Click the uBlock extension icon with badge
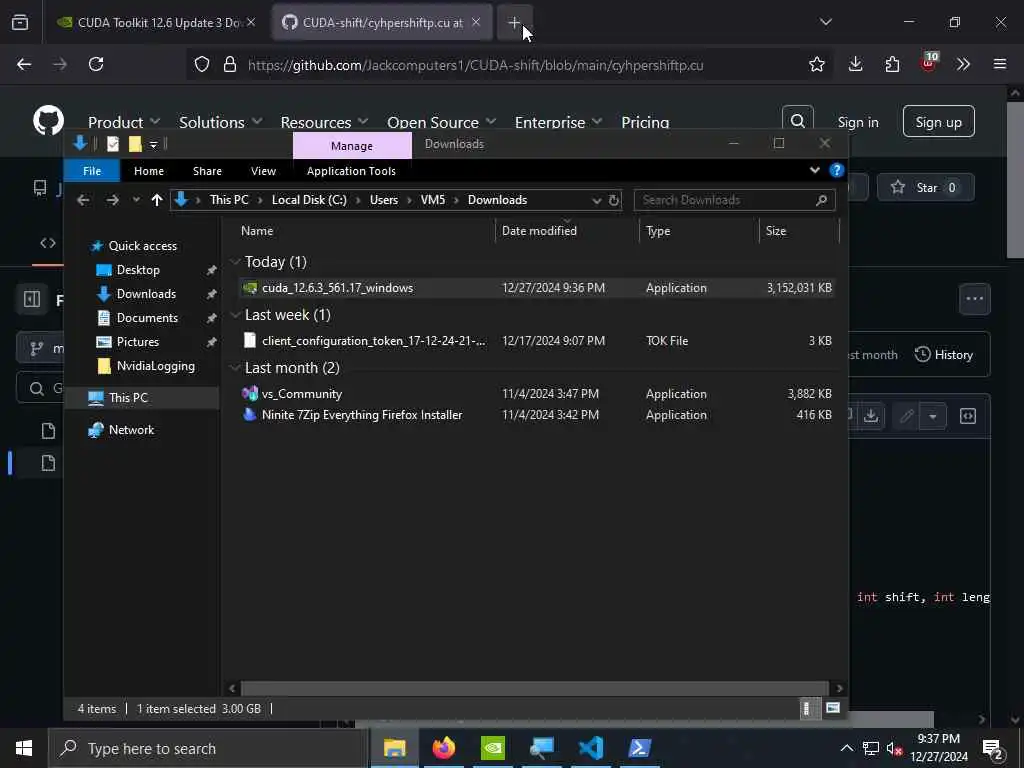1024x768 pixels. [x=929, y=63]
